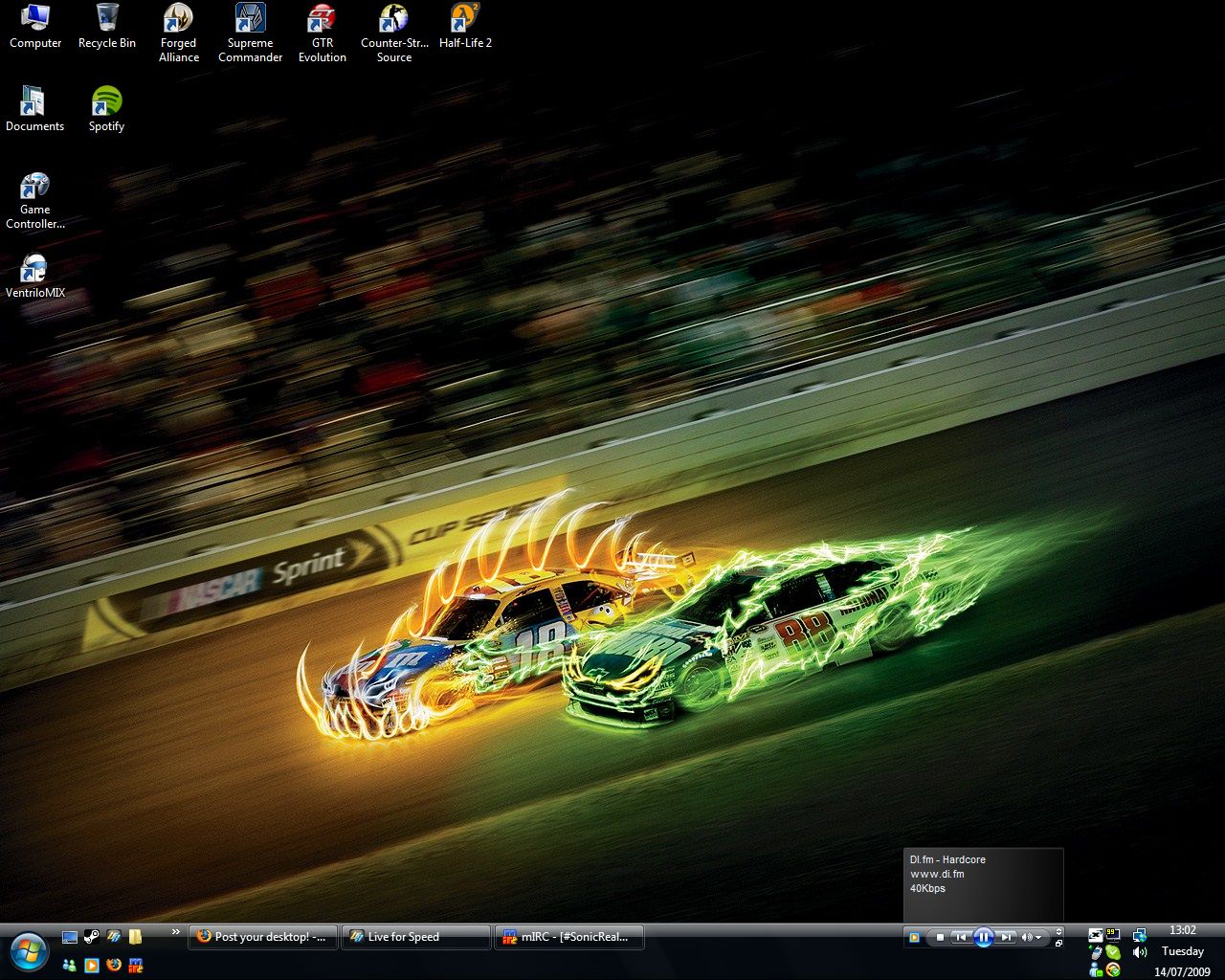Switch to the Live for Speed taskbar window
The height and width of the screenshot is (980, 1225).
[417, 937]
